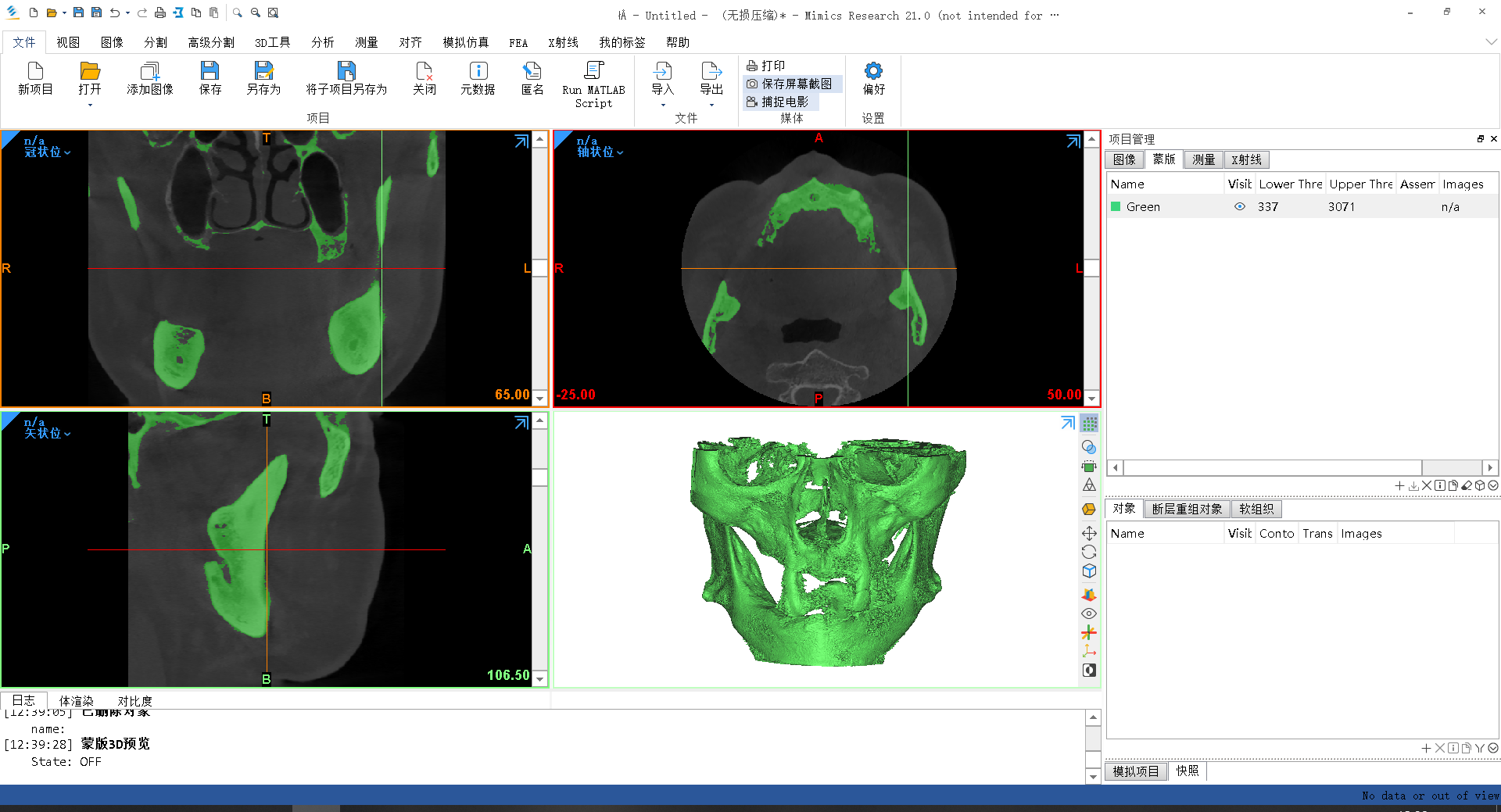Image resolution: width=1501 pixels, height=812 pixels.
Task: Open the 分割 menu tab
Action: (156, 42)
